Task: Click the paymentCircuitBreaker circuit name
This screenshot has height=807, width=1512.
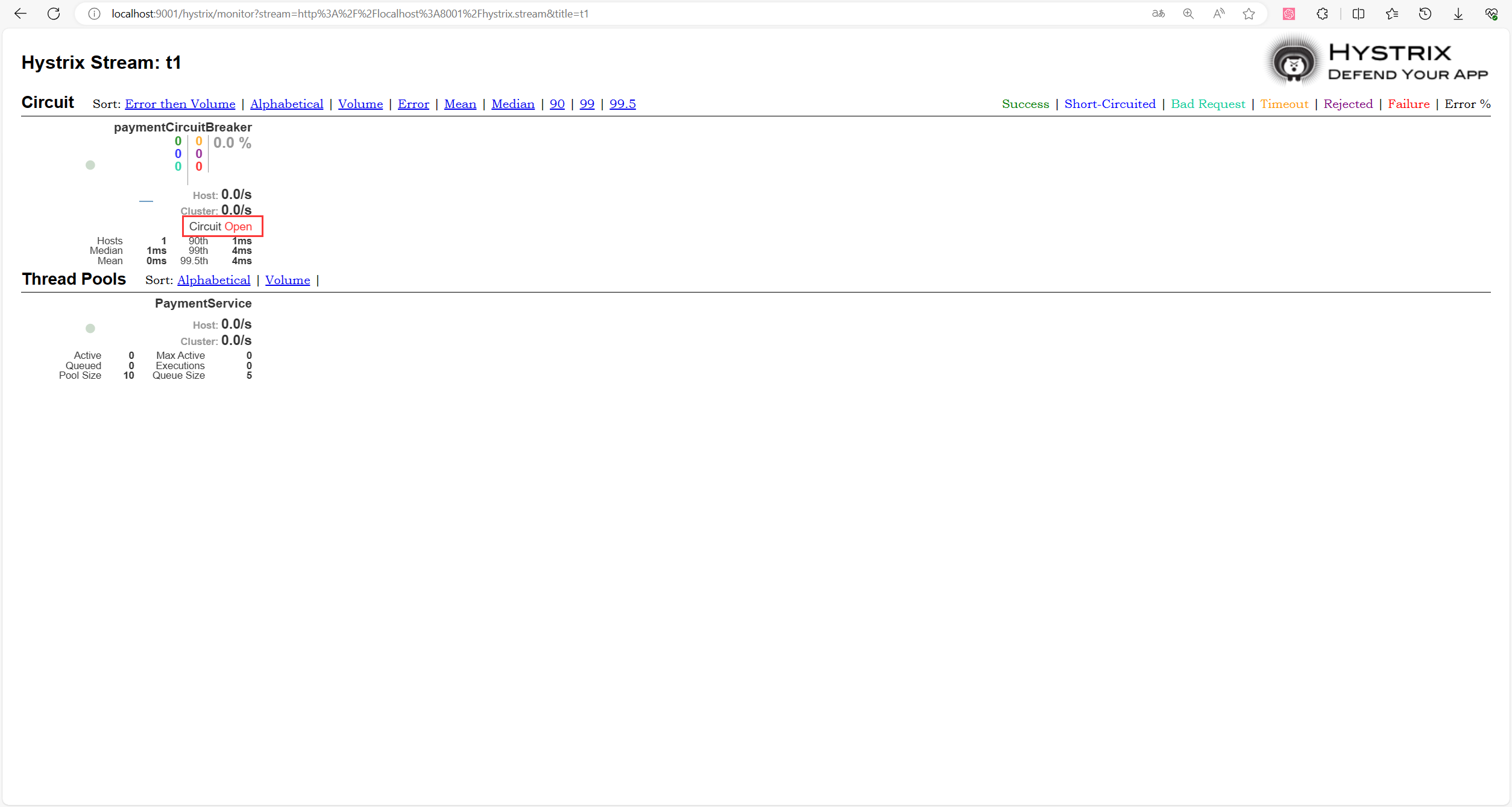Action: click(183, 127)
